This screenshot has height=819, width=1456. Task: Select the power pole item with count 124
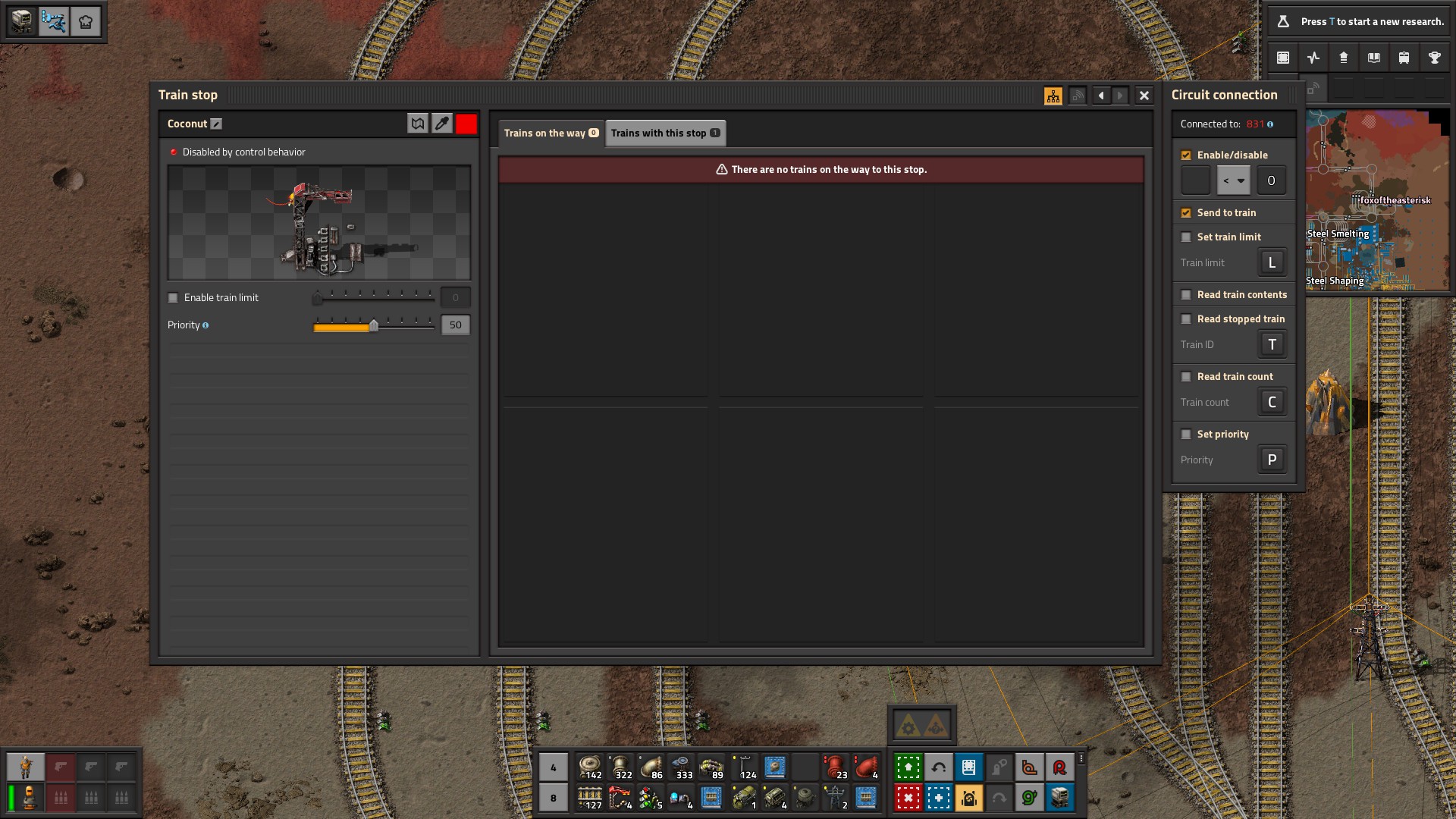pos(745,767)
